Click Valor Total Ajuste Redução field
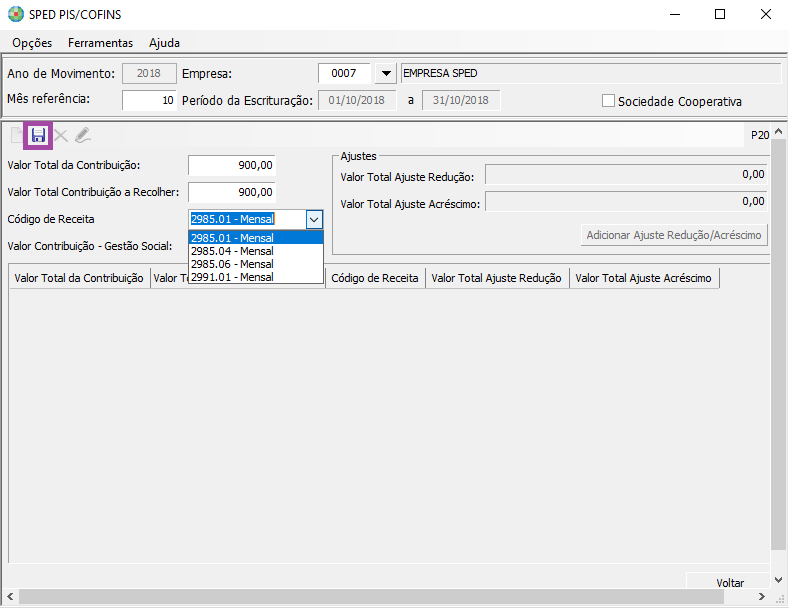 coord(626,175)
